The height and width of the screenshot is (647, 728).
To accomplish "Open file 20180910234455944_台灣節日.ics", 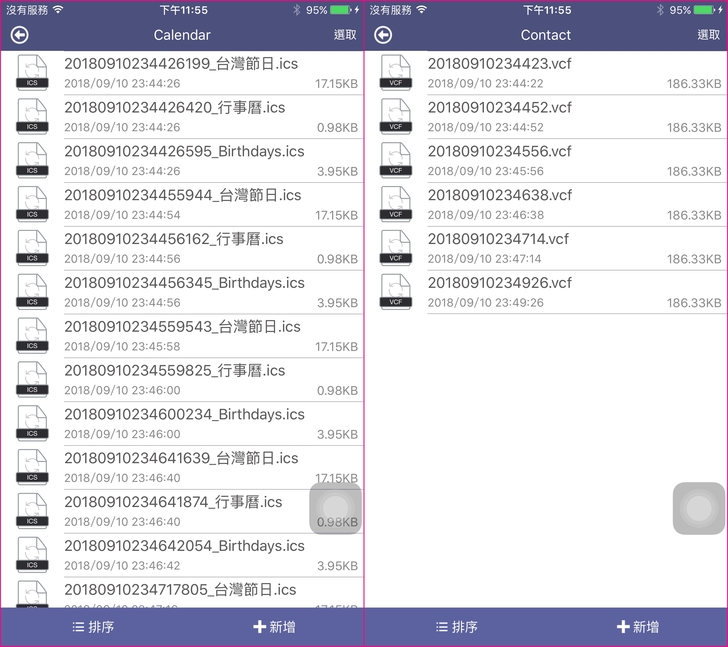I will pyautogui.click(x=182, y=204).
